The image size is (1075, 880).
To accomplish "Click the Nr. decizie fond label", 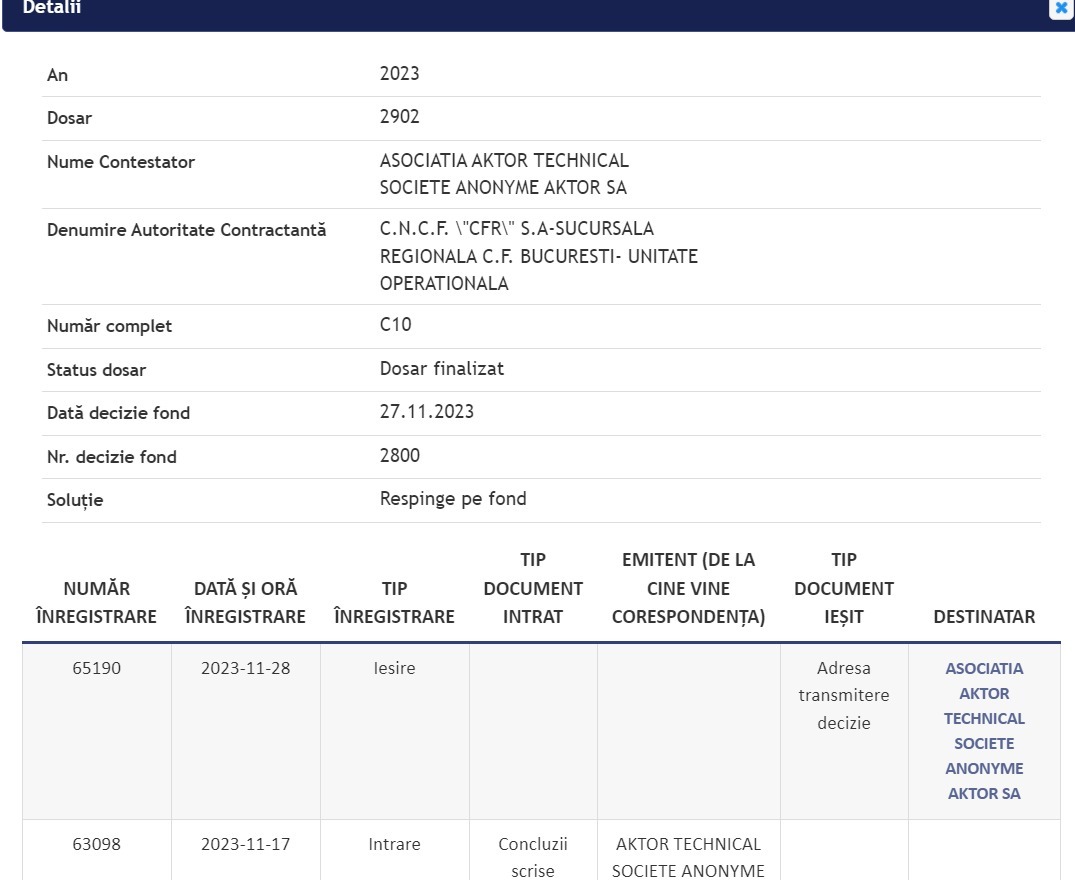I will pyautogui.click(x=112, y=457).
